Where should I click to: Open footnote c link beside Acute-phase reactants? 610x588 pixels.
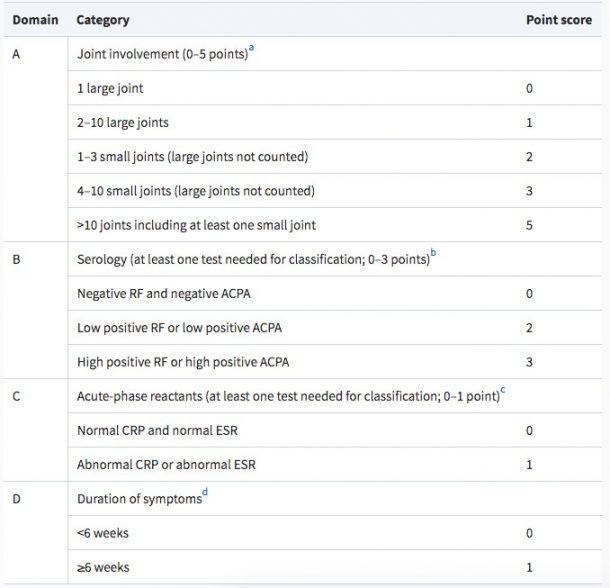coord(502,392)
